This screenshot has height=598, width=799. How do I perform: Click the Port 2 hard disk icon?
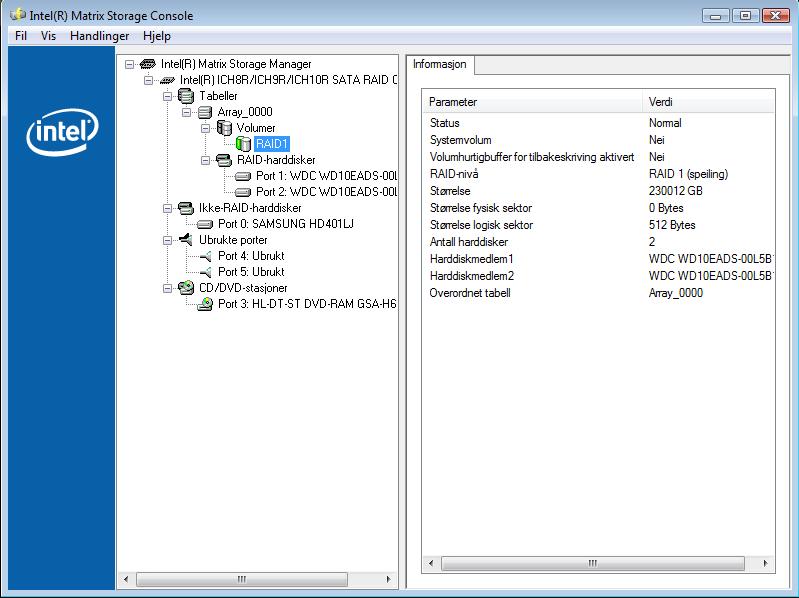click(243, 192)
